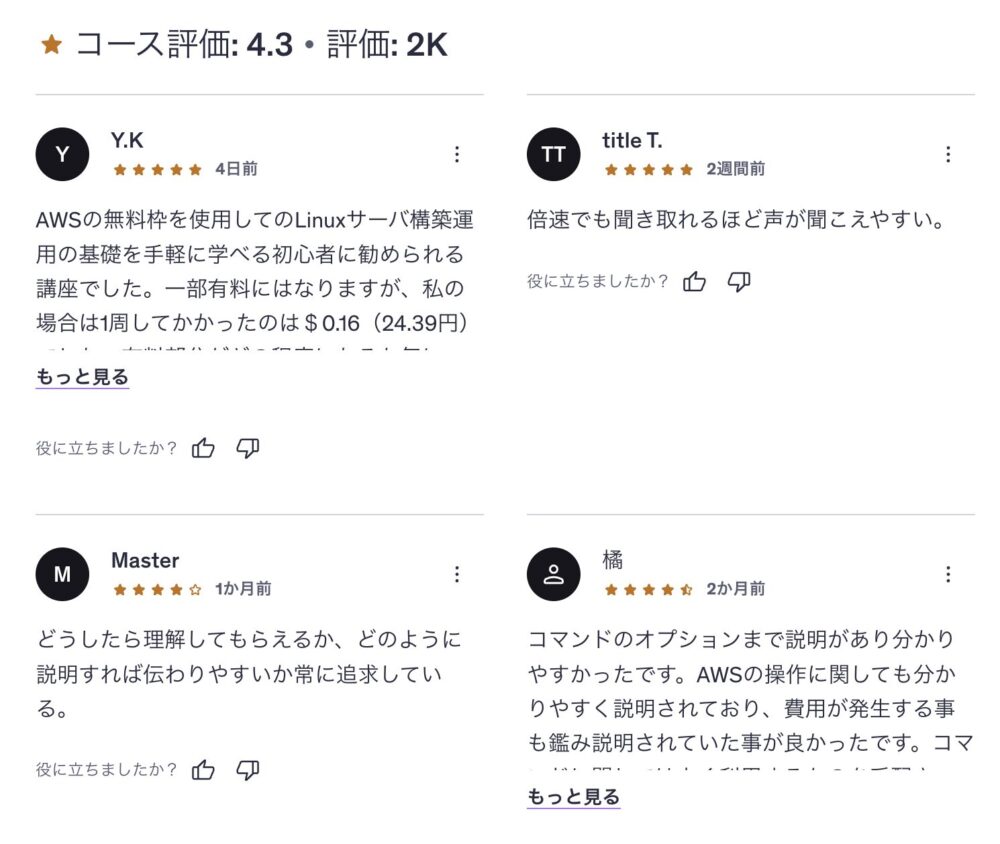1000x844 pixels.
Task: Click the TT avatar of title T.
Action: pyautogui.click(x=553, y=154)
